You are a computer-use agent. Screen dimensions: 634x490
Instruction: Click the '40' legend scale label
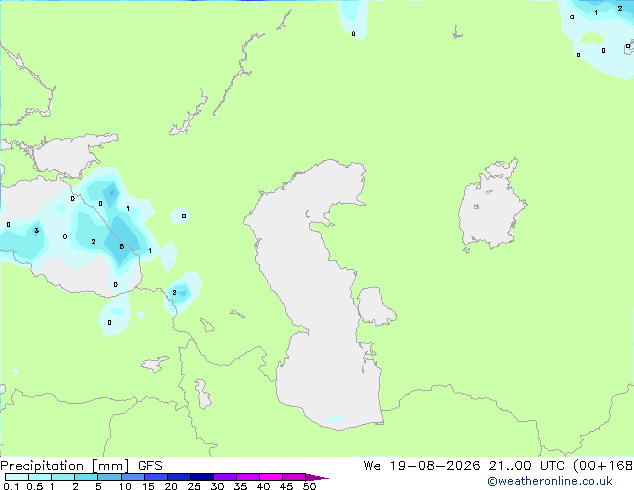point(263,486)
